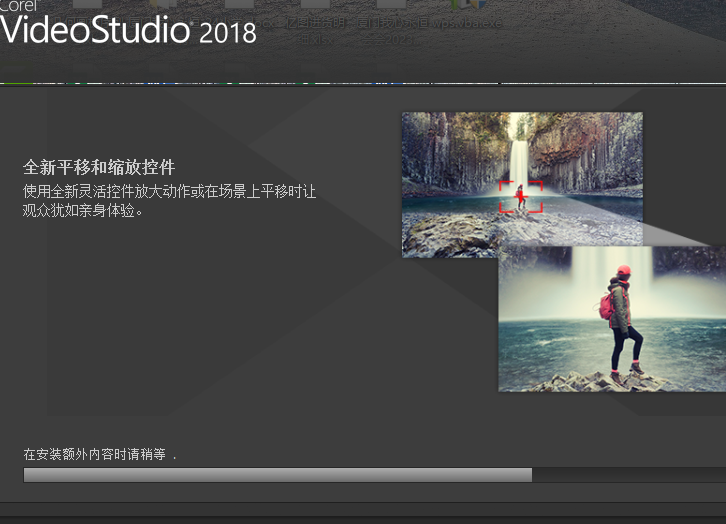Screen dimensions: 726x524
Task: Click the VideoStudio 2018 logo title
Action: tap(128, 30)
